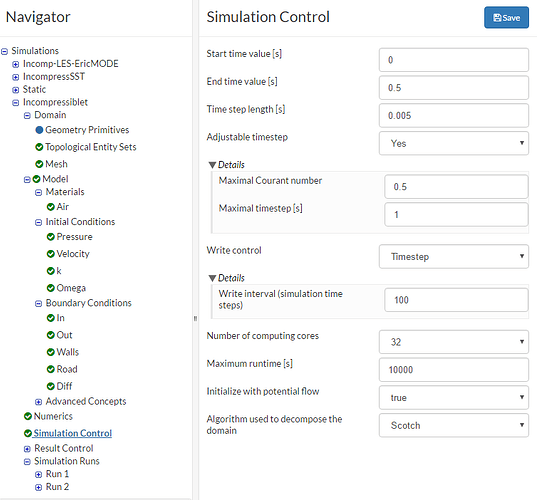The height and width of the screenshot is (500, 537).
Task: Click the green check icon beside Pressure
Action: [51, 237]
